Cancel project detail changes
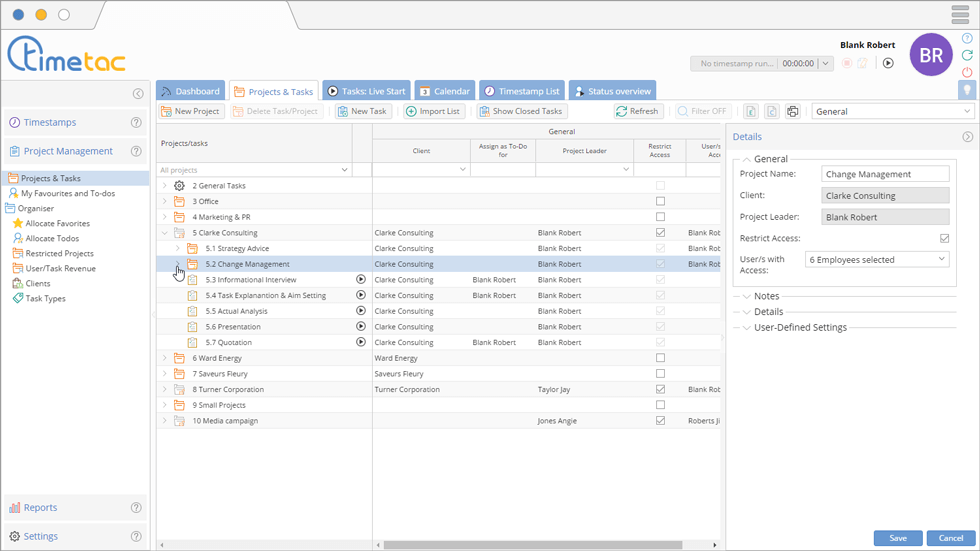 point(951,538)
